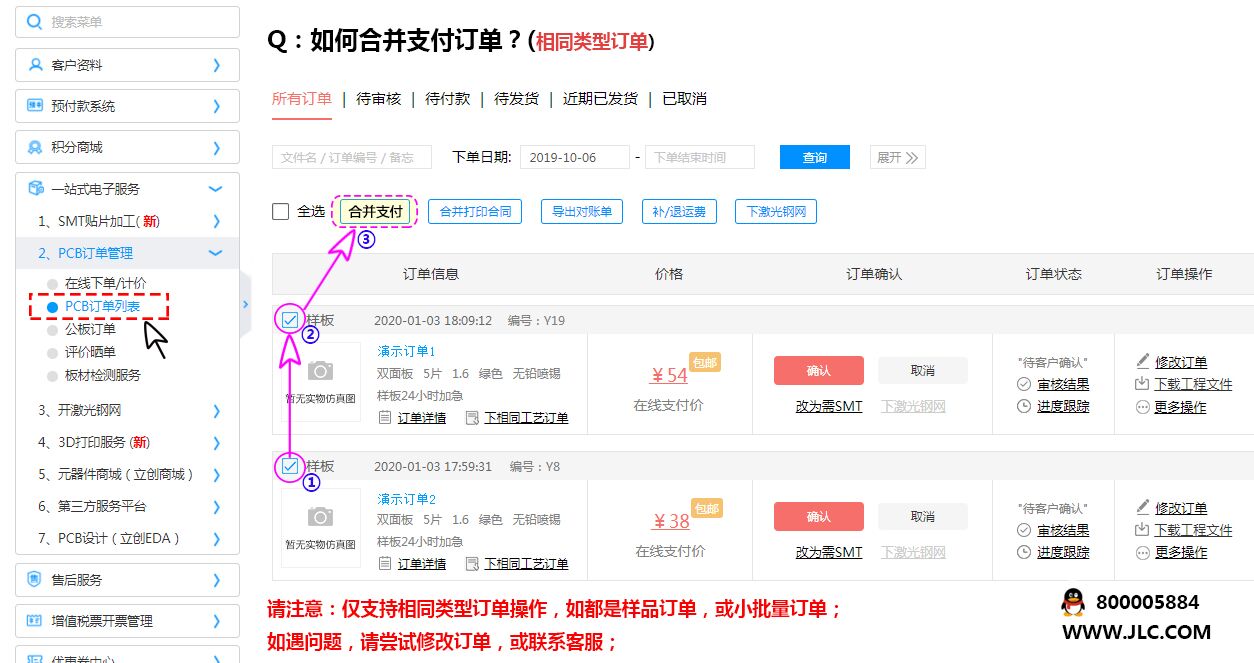Switch to the 近期已发货 tab
This screenshot has width=1254, height=663.
pos(600,99)
